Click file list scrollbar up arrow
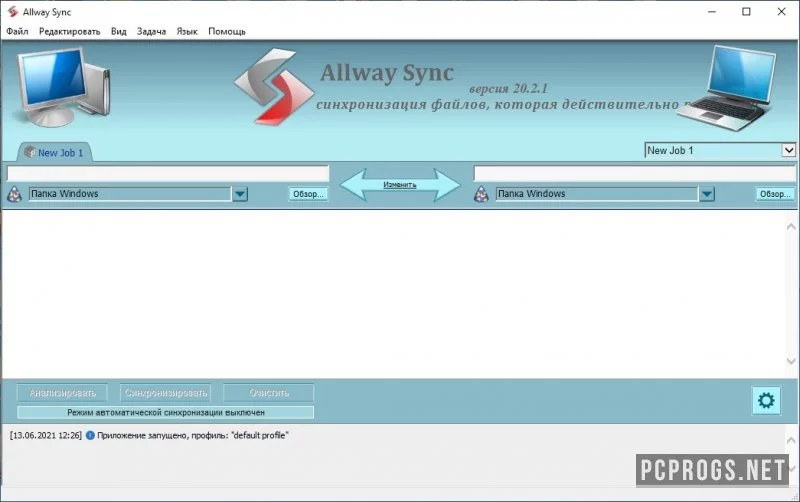 pyautogui.click(x=791, y=227)
